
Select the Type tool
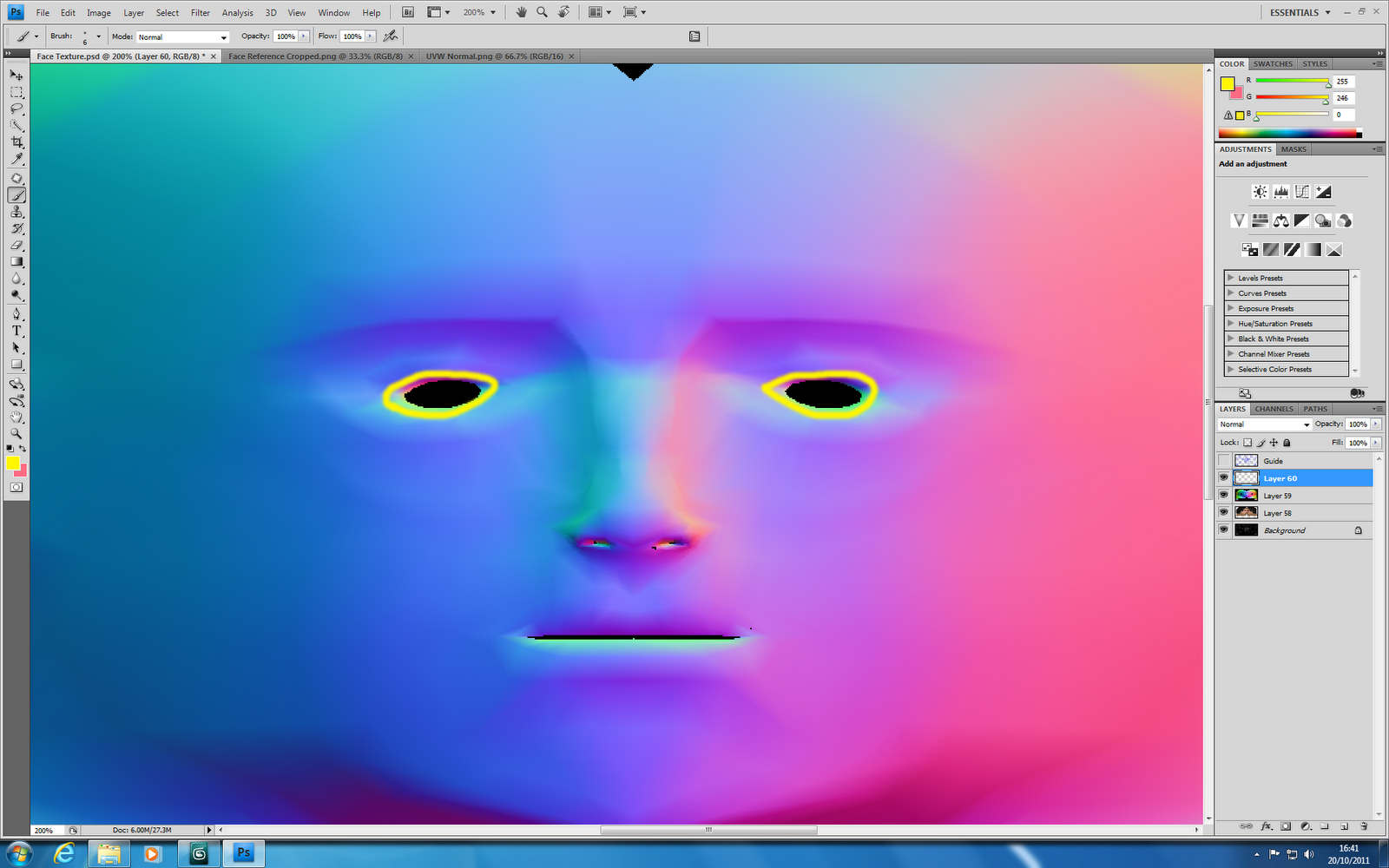point(16,331)
